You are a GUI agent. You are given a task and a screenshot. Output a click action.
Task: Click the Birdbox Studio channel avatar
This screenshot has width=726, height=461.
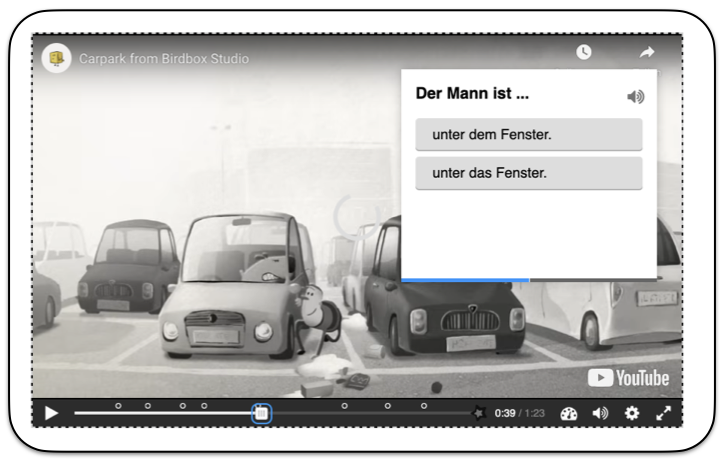(x=56, y=58)
